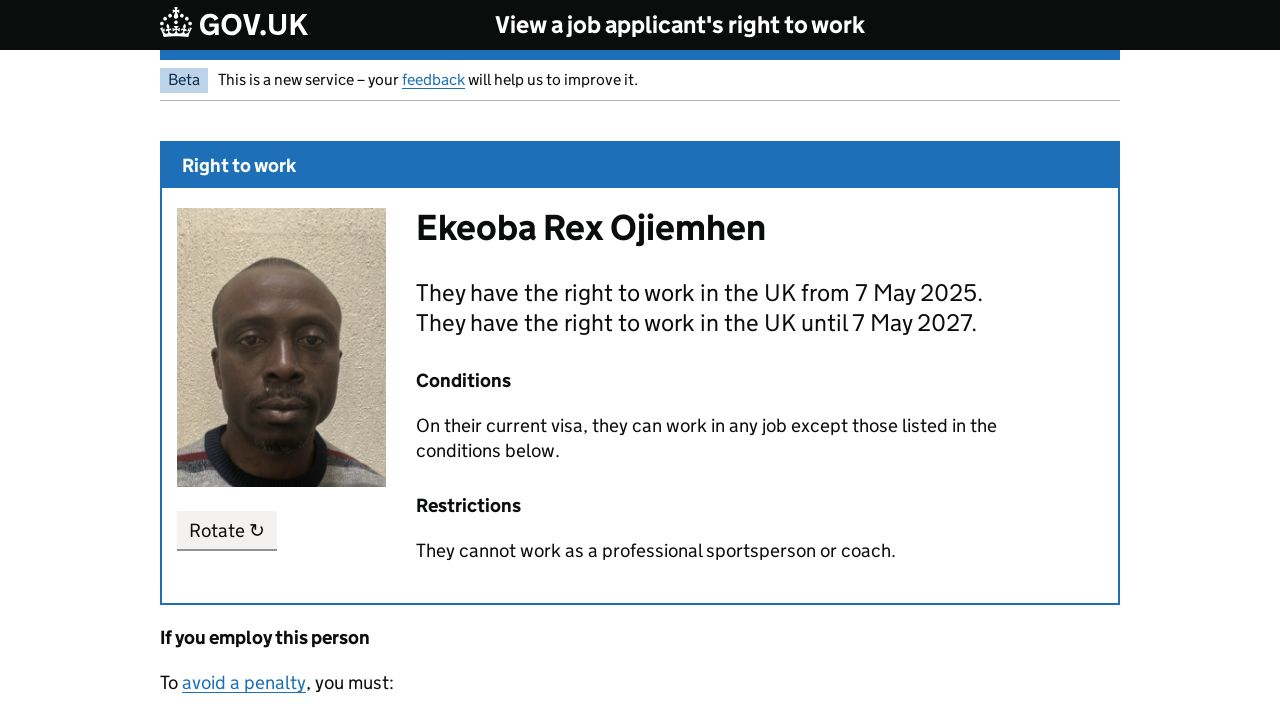Click the circular arrow icon on Rotate

click(x=257, y=530)
